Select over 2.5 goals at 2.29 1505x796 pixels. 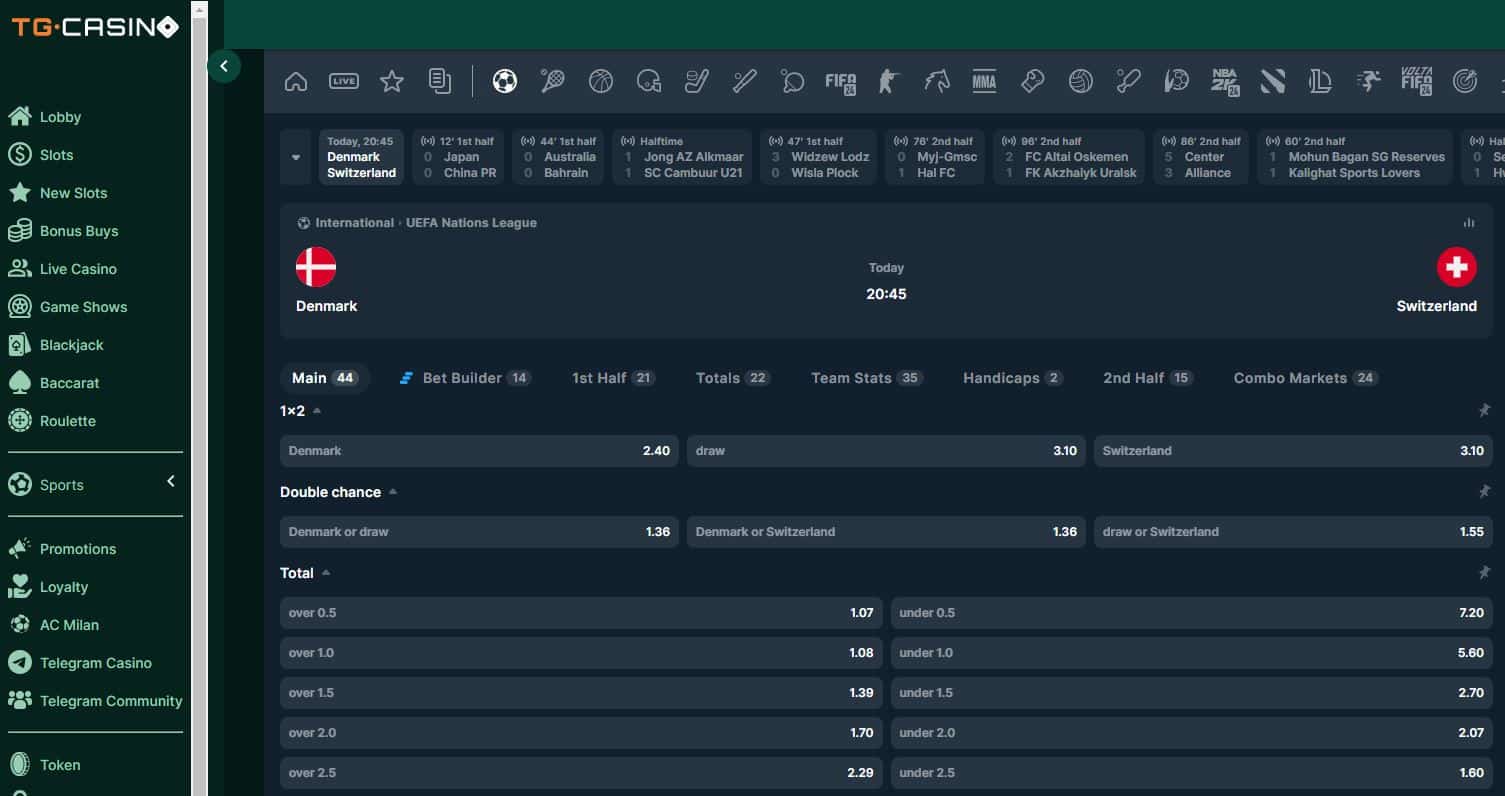[581, 773]
